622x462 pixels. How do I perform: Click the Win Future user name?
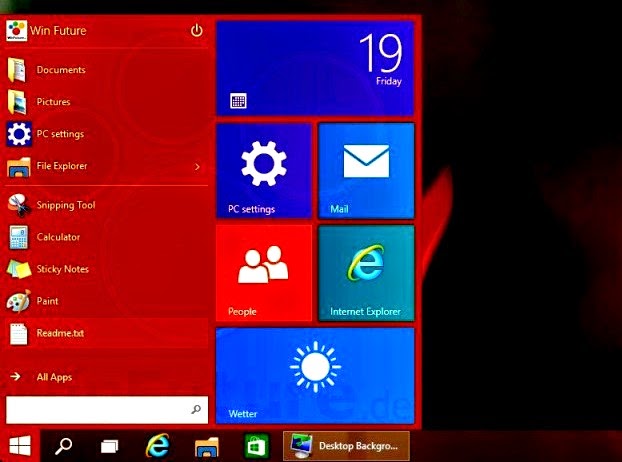click(x=58, y=31)
